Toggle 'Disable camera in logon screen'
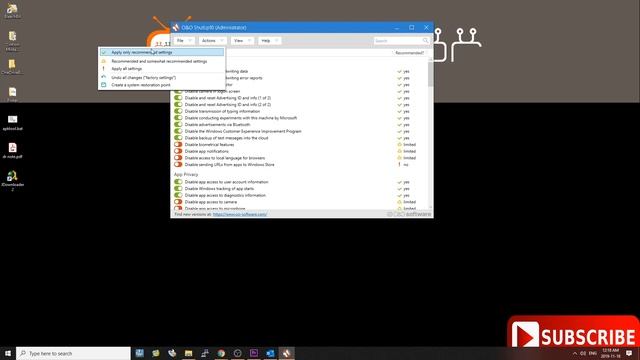 pyautogui.click(x=178, y=91)
